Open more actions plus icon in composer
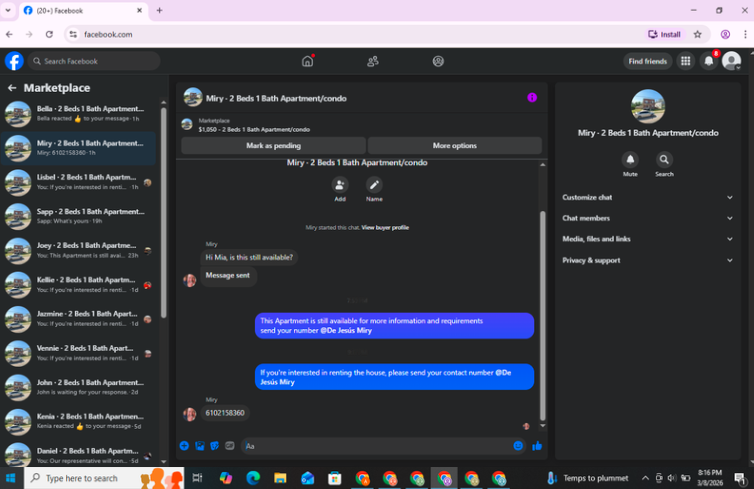Viewport: 754px width, 489px height. click(184, 446)
